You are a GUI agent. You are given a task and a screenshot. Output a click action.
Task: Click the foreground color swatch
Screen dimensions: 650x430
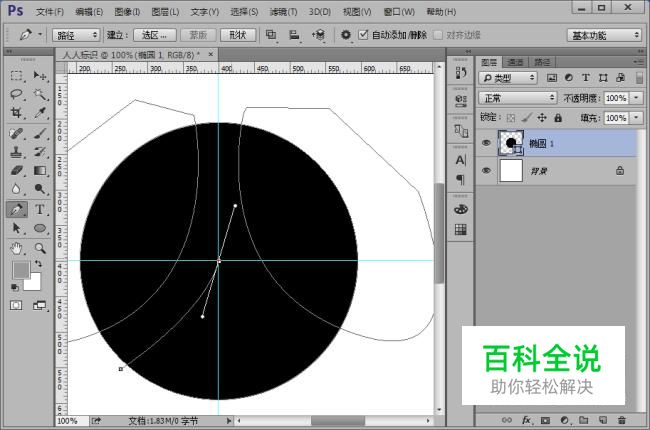point(21,270)
